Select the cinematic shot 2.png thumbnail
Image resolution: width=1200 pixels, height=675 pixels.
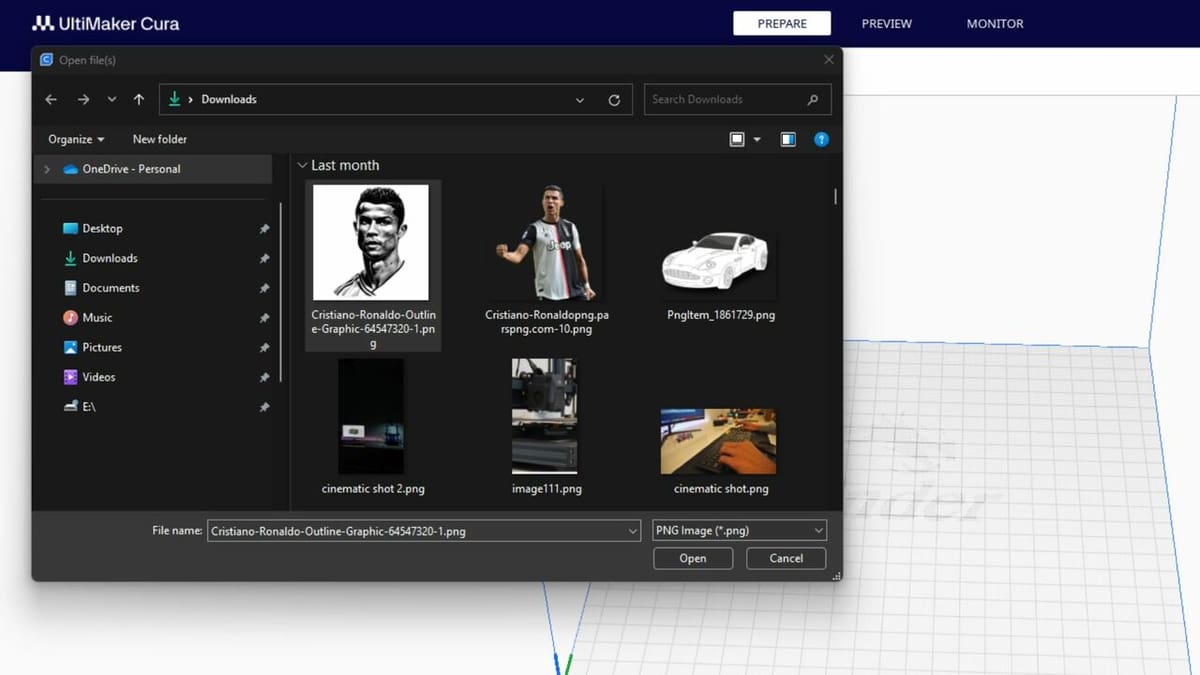(371, 416)
